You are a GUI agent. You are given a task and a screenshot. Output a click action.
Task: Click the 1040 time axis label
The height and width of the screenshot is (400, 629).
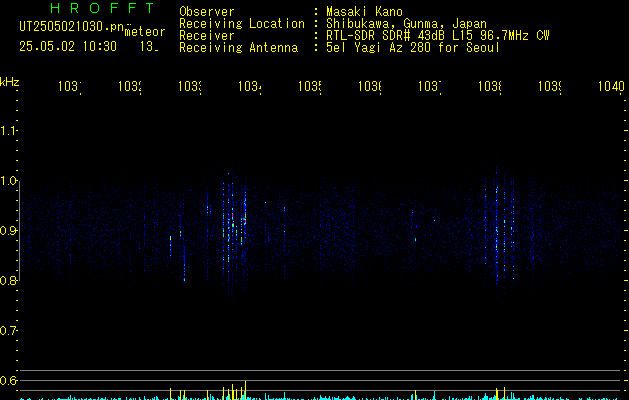click(x=611, y=86)
